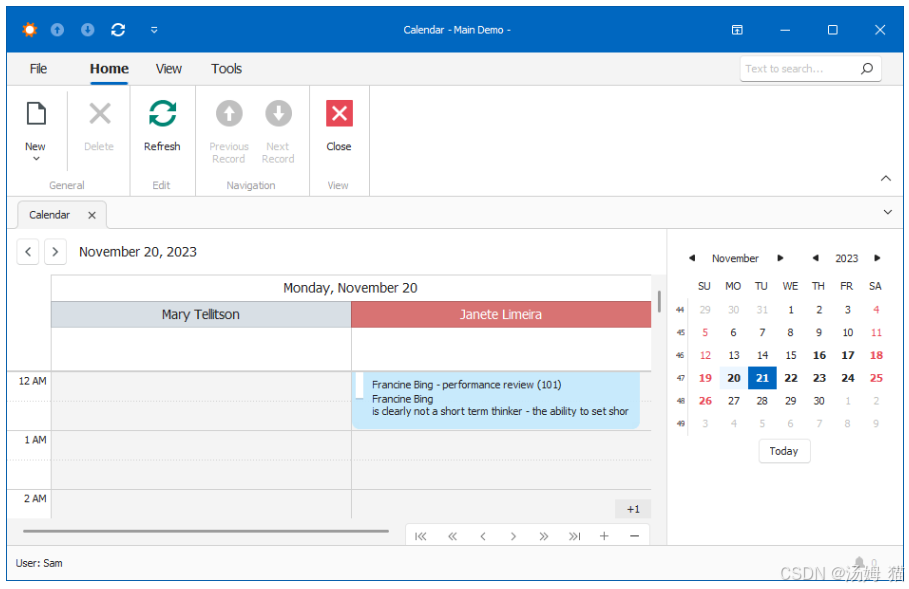Select November 21 in the mini calendar

[x=762, y=378]
